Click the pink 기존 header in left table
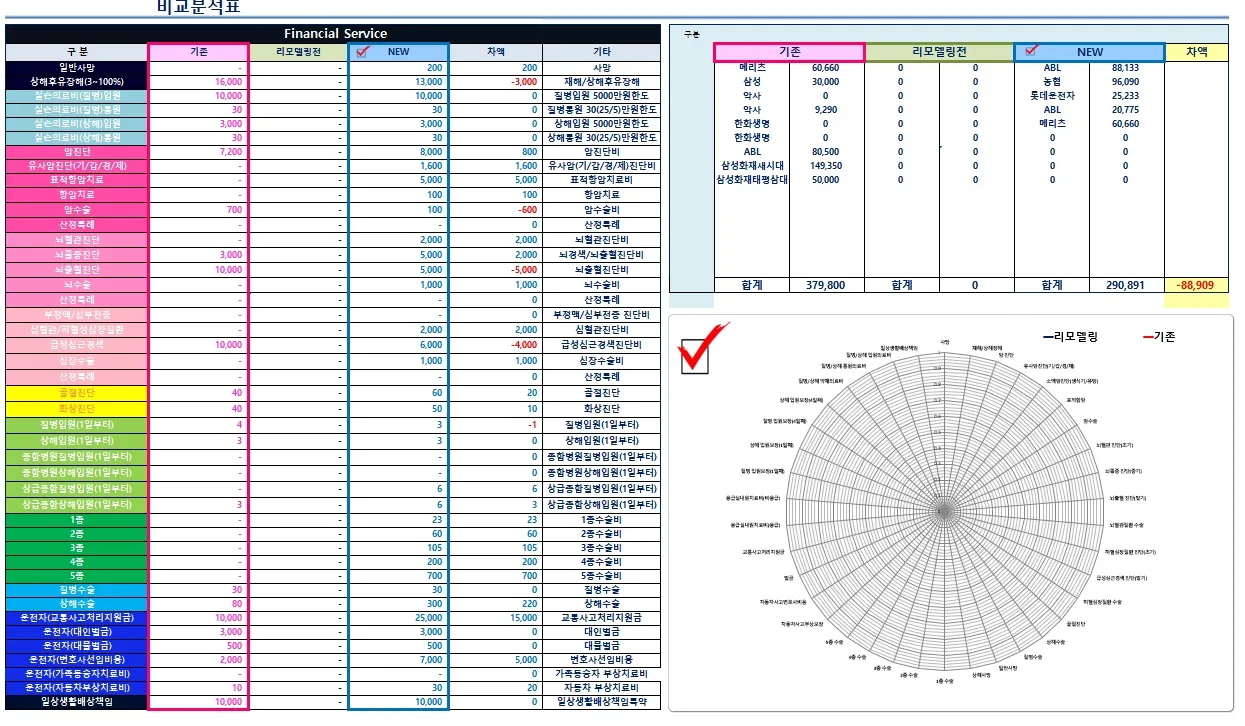The width and height of the screenshot is (1245, 726). (x=198, y=52)
